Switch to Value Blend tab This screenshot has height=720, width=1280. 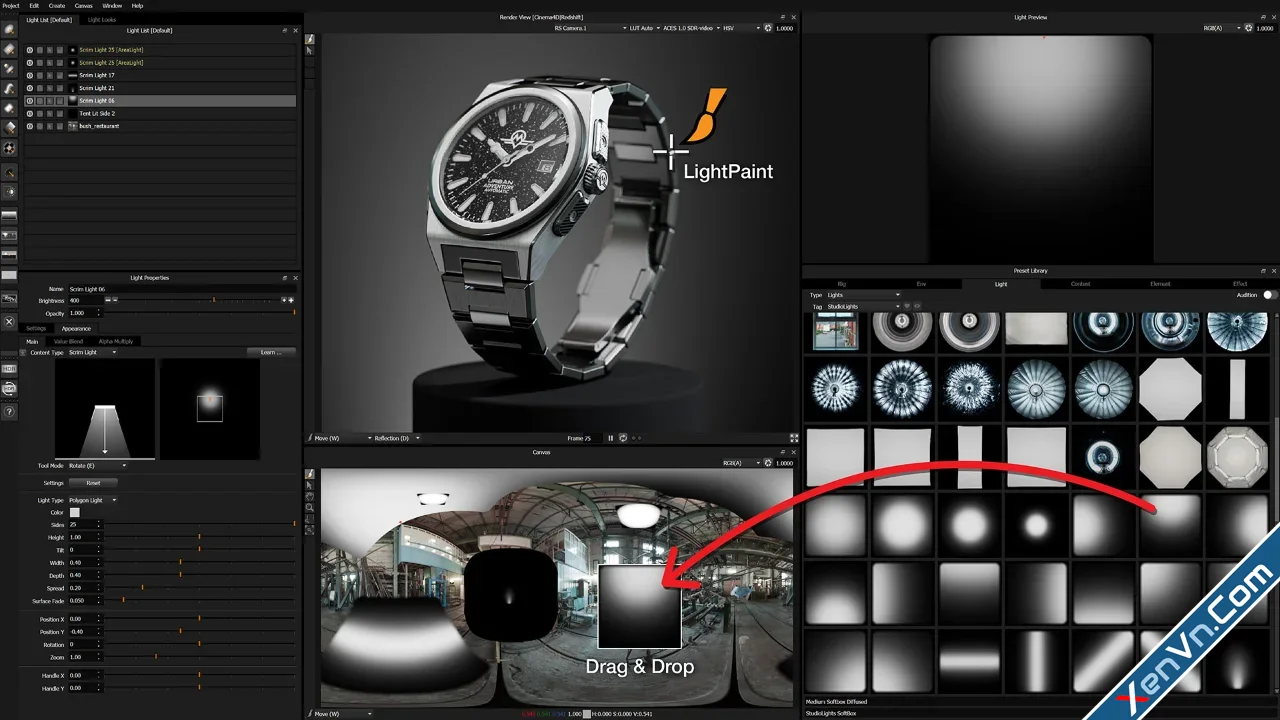point(69,341)
